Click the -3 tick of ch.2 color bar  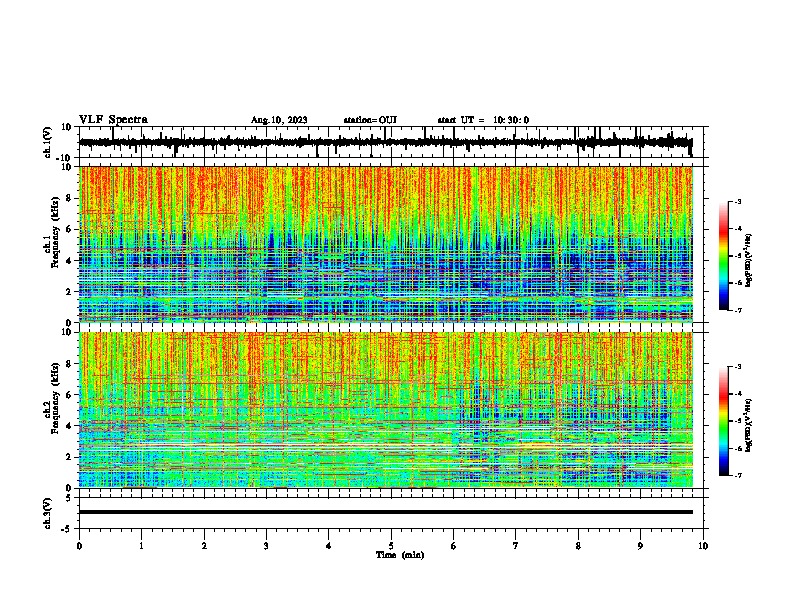click(x=737, y=367)
